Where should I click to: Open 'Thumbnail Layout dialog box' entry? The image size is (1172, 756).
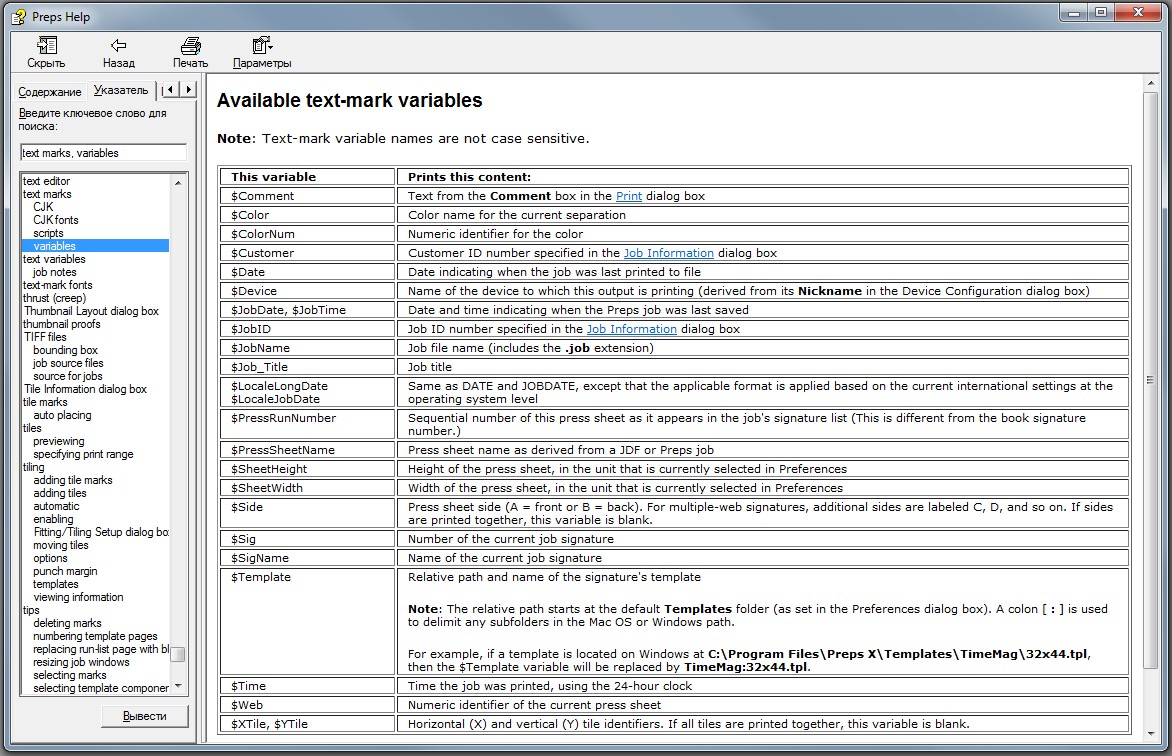91,311
